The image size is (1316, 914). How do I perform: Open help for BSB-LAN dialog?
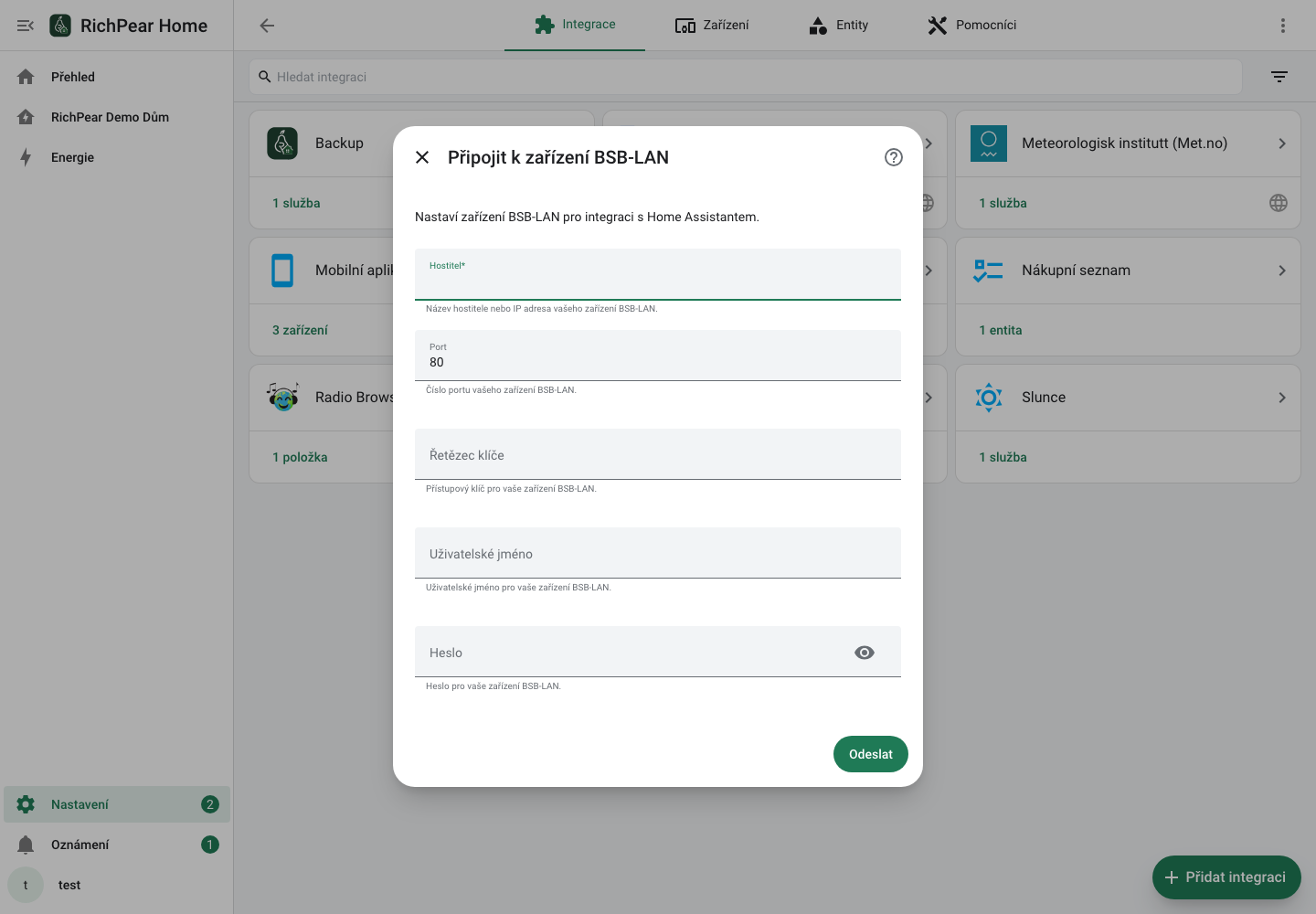point(894,157)
